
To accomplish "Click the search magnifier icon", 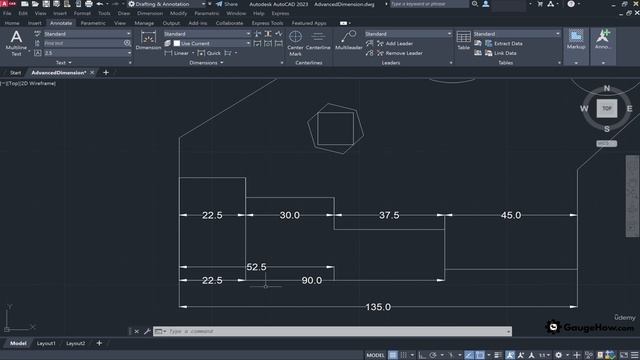I will coord(475,4).
